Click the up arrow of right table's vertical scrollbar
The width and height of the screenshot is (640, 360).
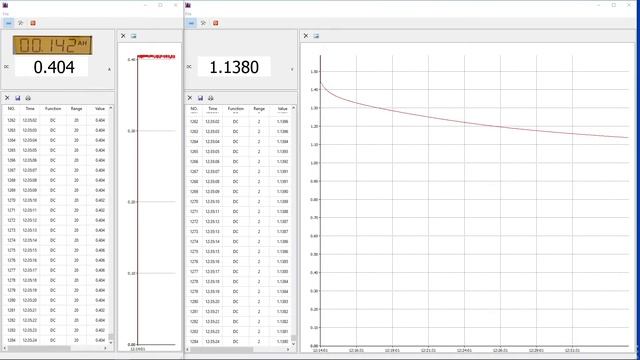293,108
